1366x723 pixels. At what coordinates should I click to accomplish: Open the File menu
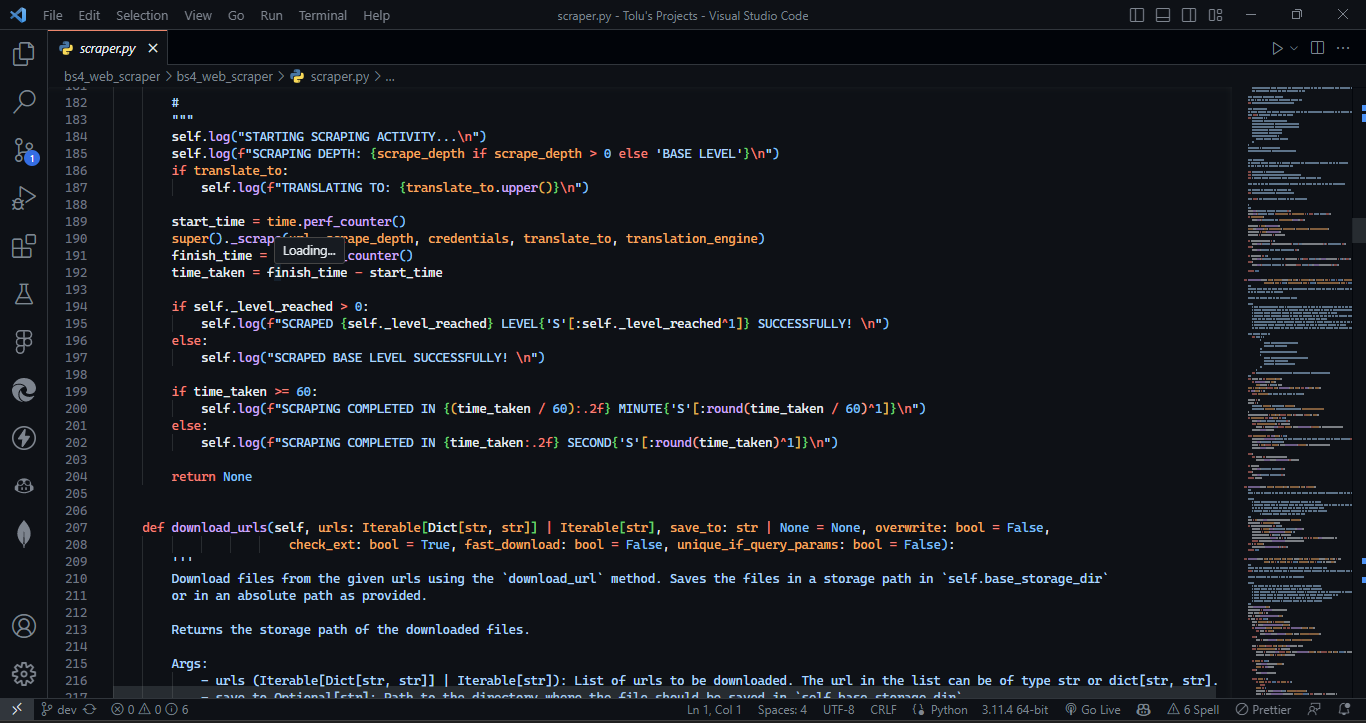point(52,15)
